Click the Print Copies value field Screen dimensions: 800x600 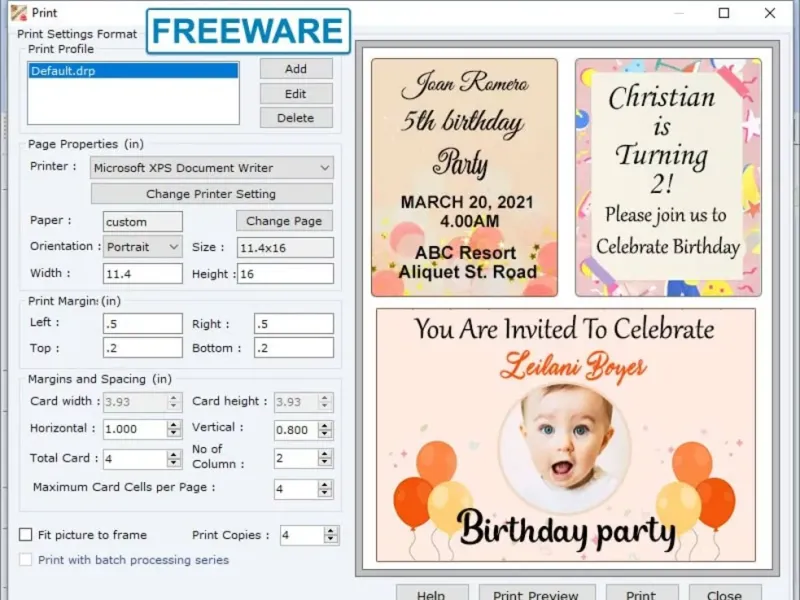click(x=302, y=535)
